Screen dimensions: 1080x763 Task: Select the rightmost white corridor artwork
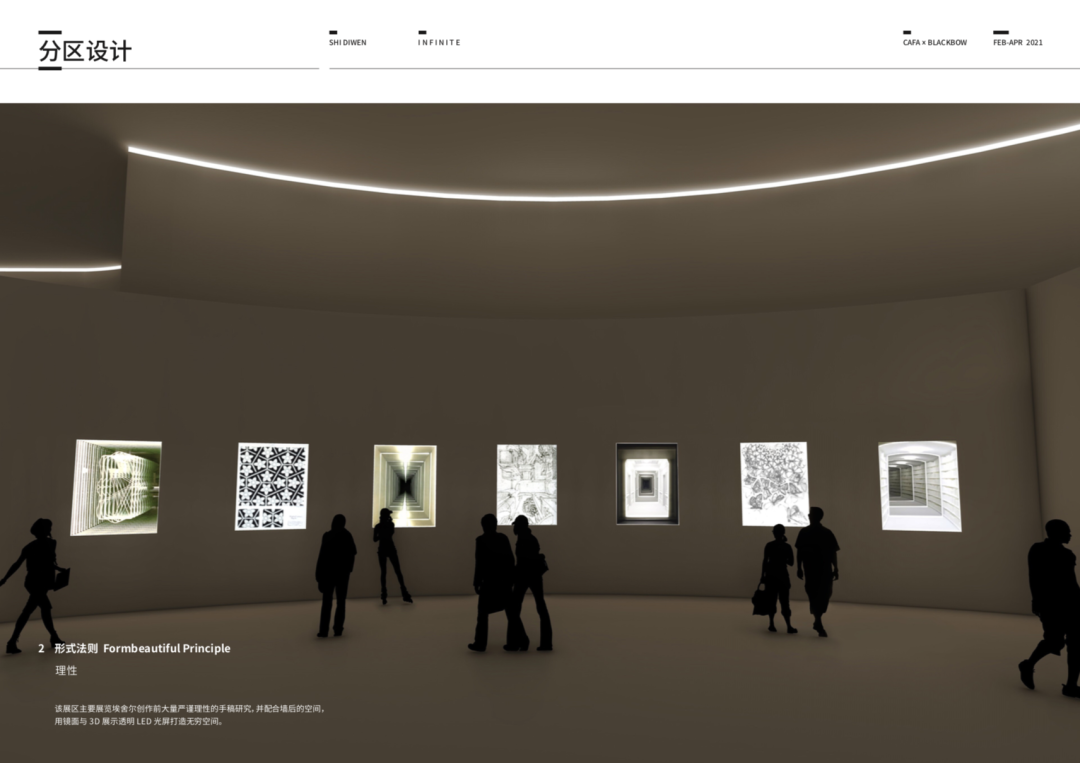click(919, 486)
